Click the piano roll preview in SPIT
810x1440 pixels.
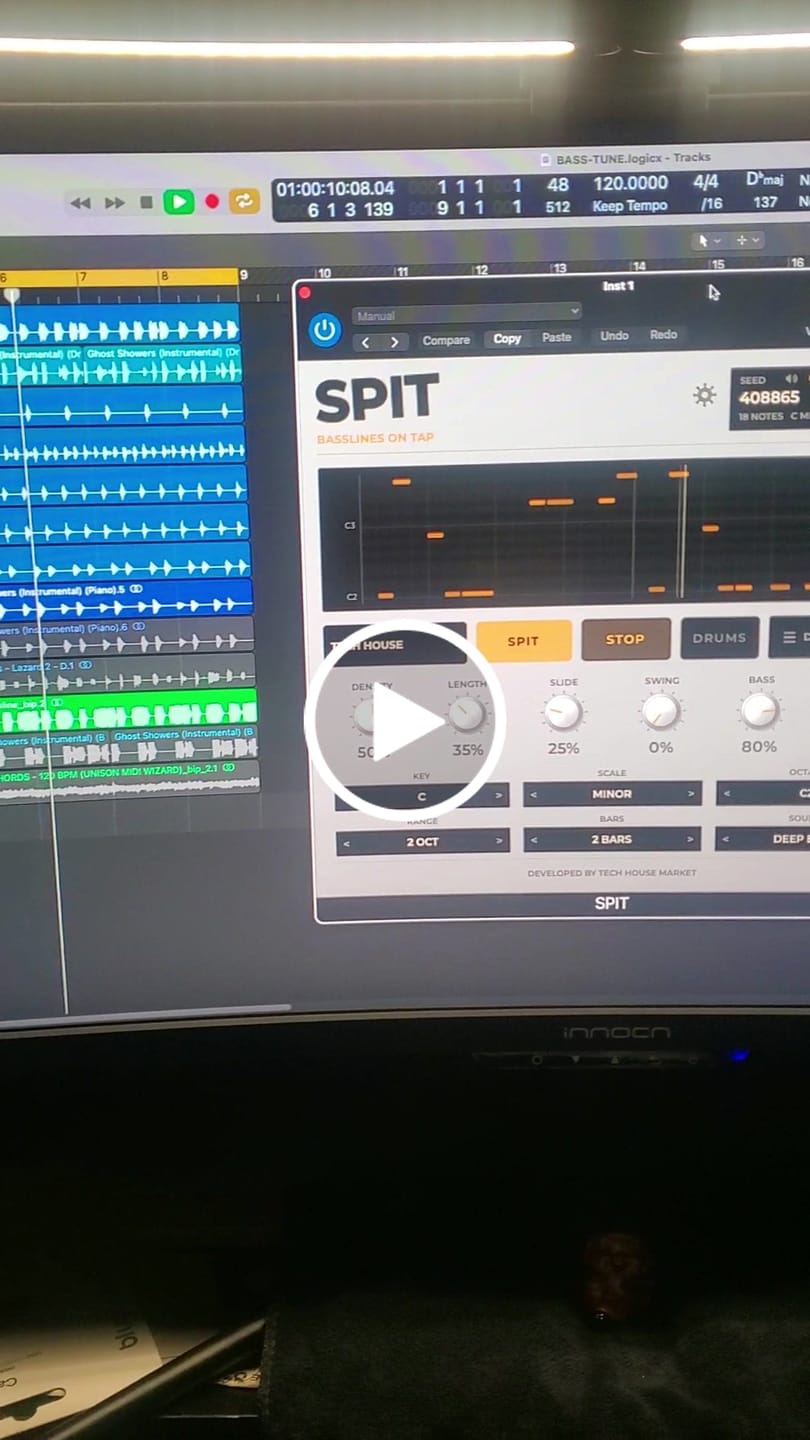point(564,535)
